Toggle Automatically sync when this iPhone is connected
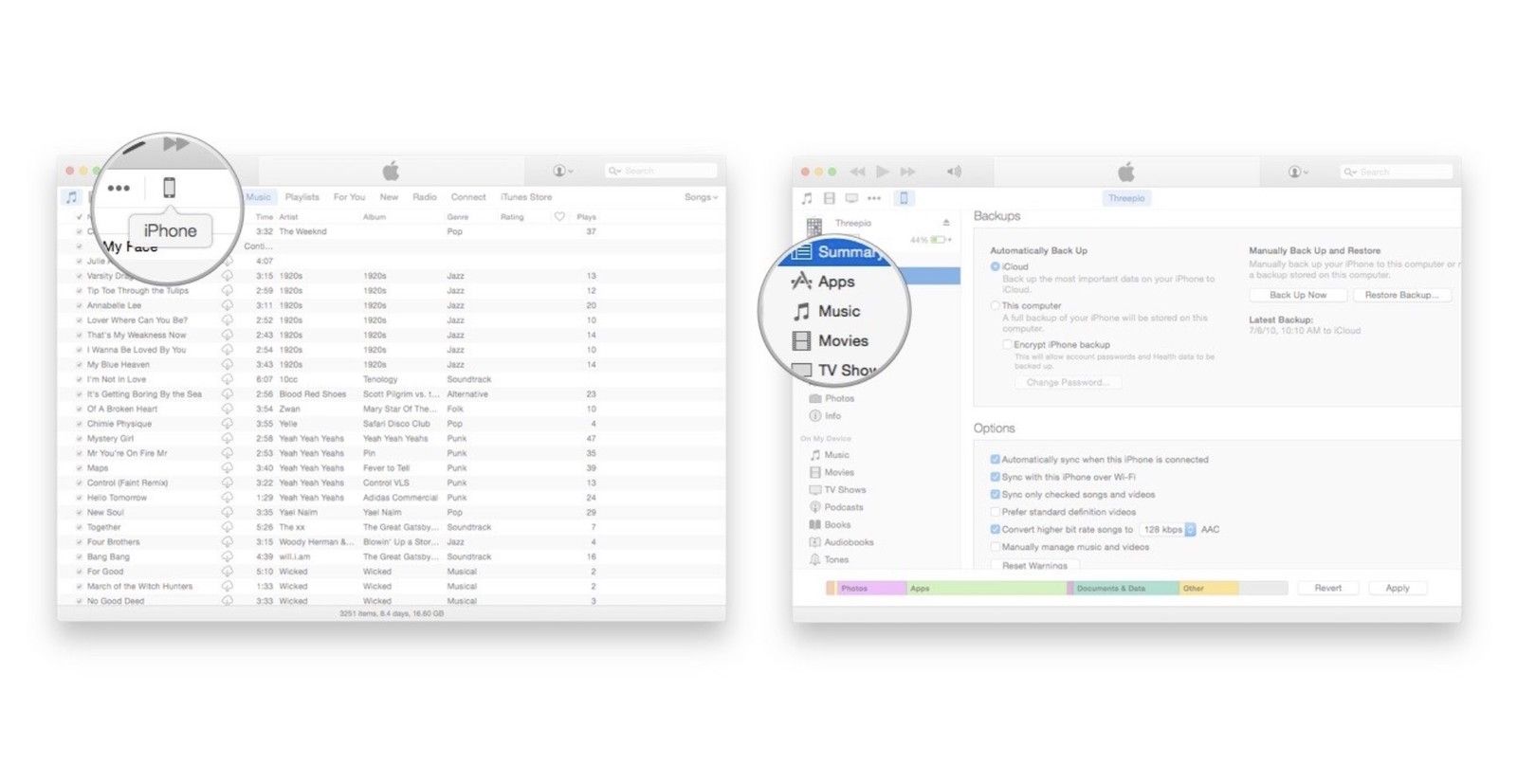Screen dimensions: 1517x784 tap(995, 459)
